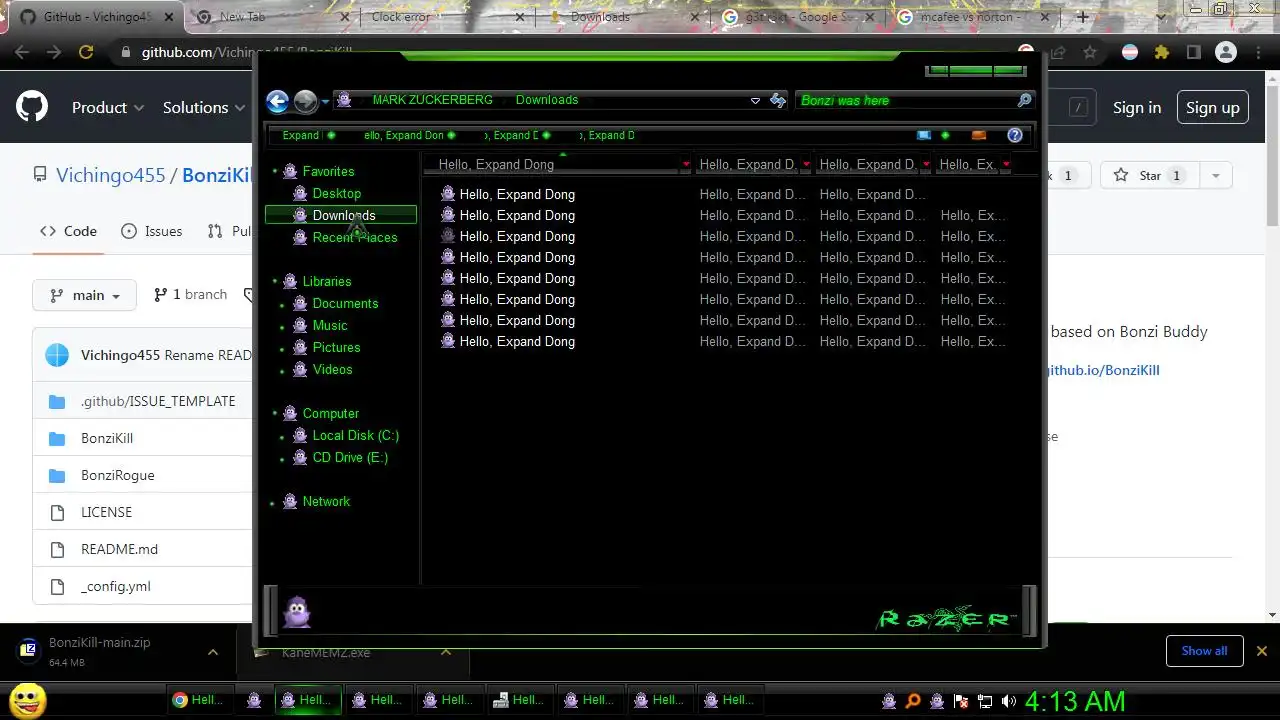Click the Bonzi icon in details pane
The image size is (1280, 720).
[x=297, y=612]
